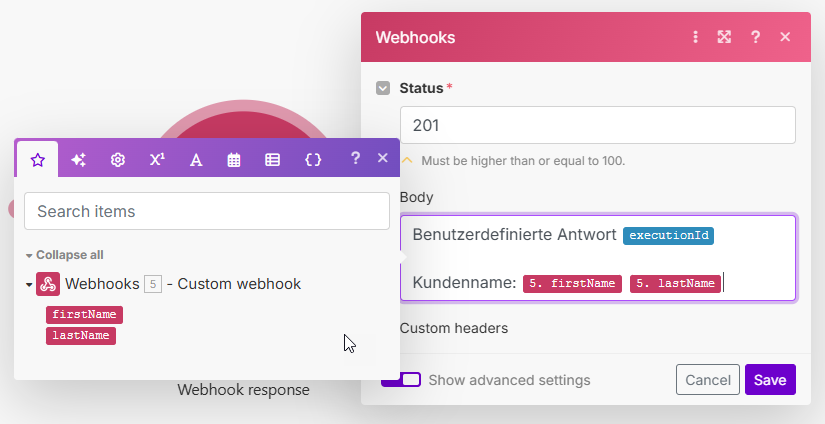Viewport: 825px width, 424px height.
Task: Open the AI sparkle functions tab
Action: click(x=78, y=159)
